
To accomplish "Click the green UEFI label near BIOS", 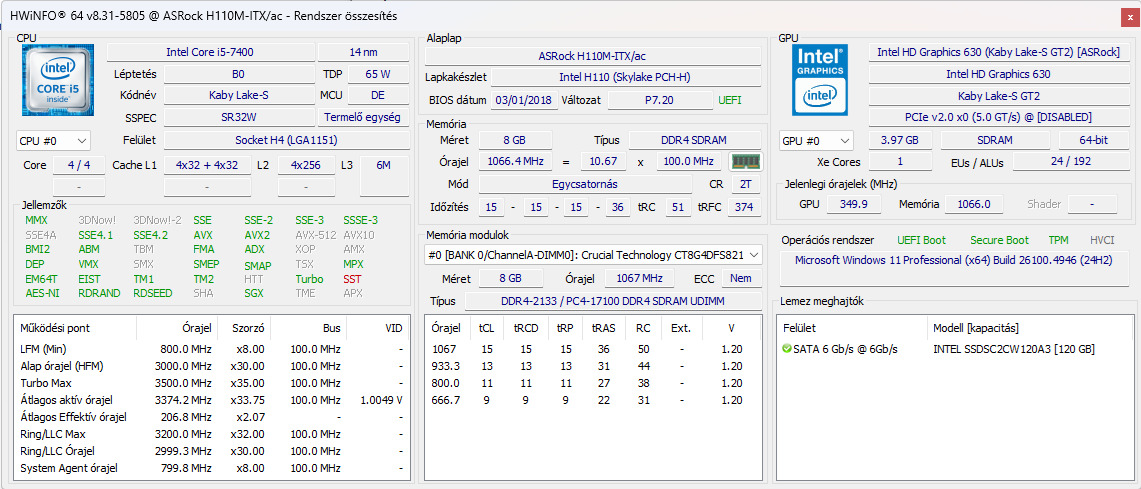I will [x=731, y=100].
